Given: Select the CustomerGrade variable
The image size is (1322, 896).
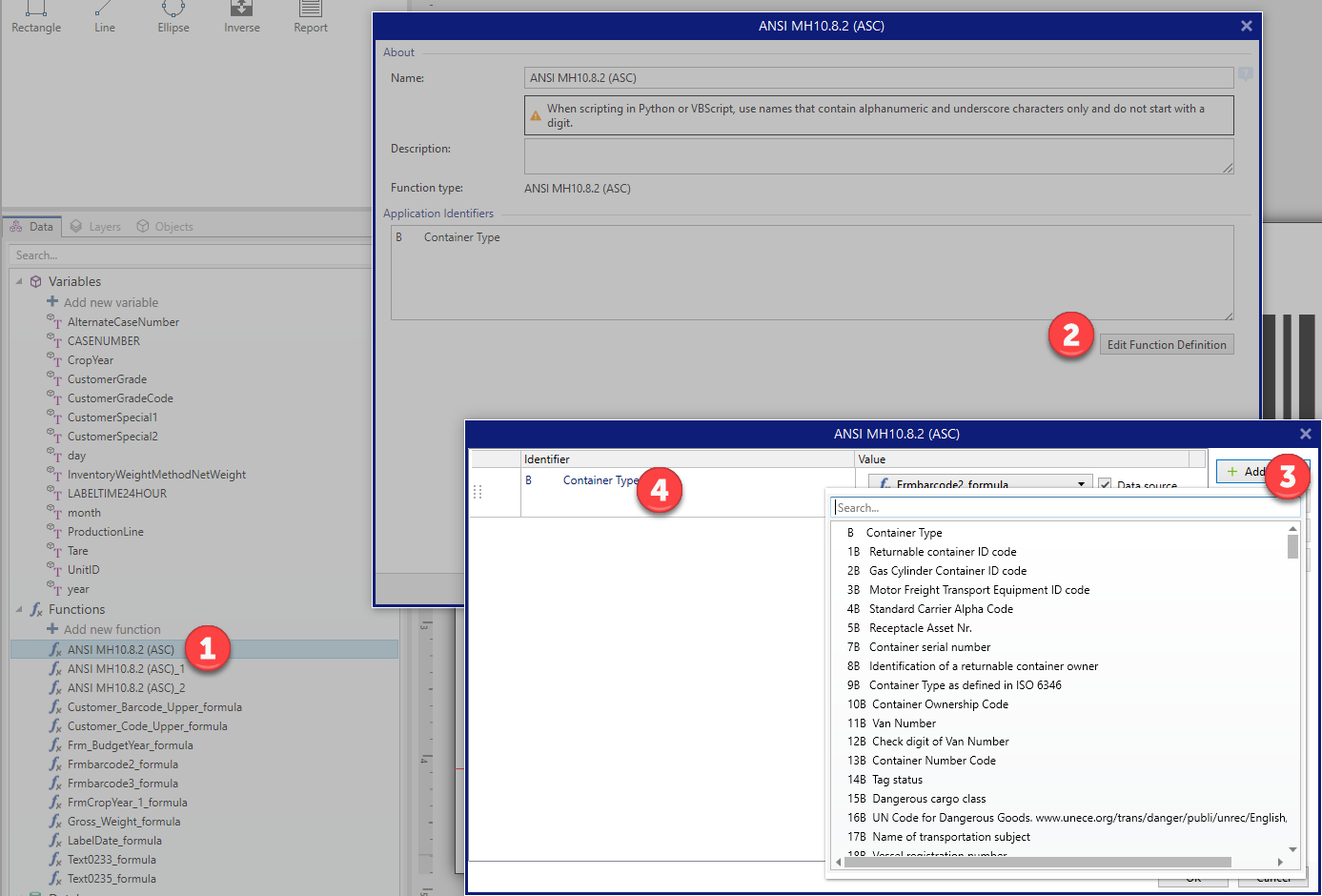Looking at the screenshot, I should coord(107,379).
